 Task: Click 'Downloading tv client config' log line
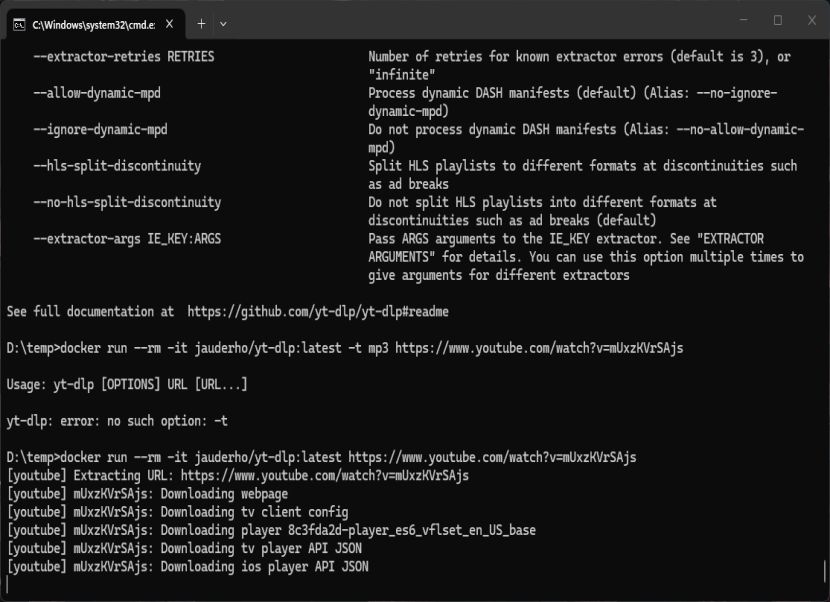pos(177,512)
